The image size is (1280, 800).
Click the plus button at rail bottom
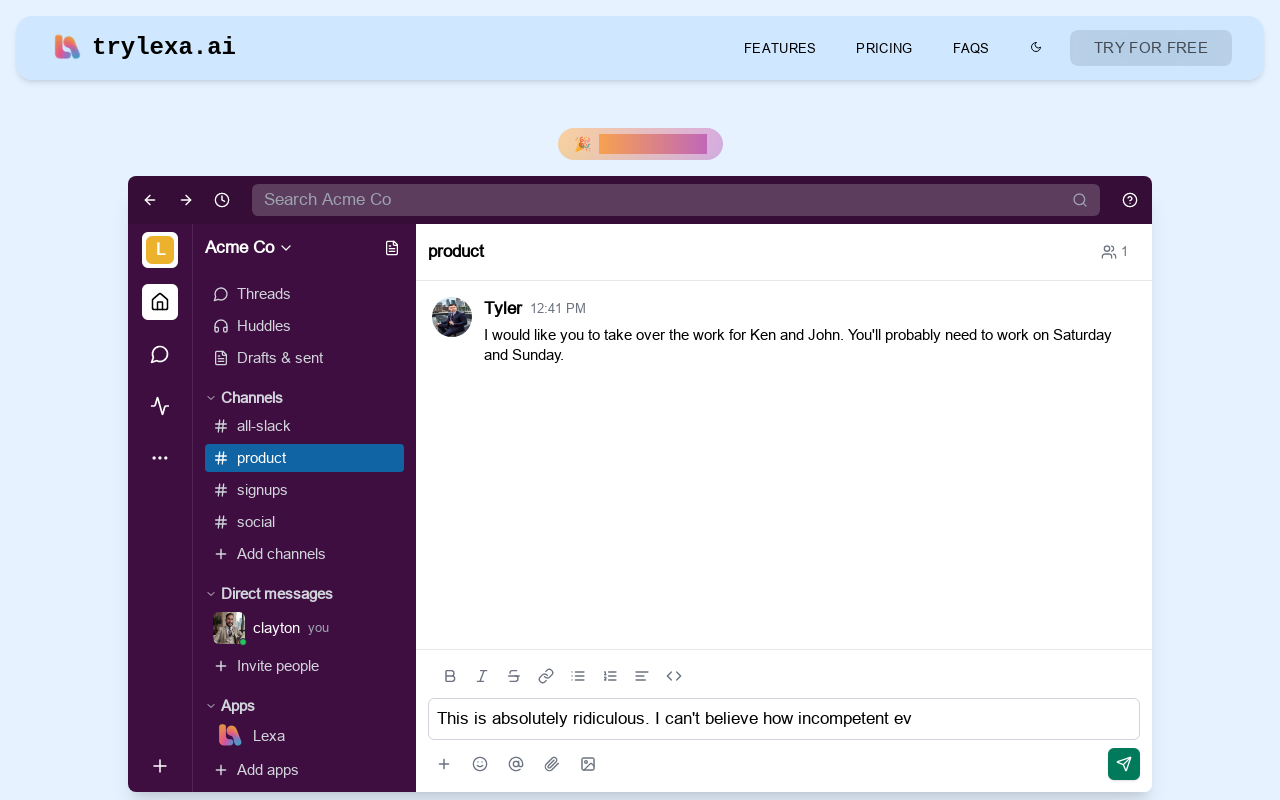coord(160,766)
